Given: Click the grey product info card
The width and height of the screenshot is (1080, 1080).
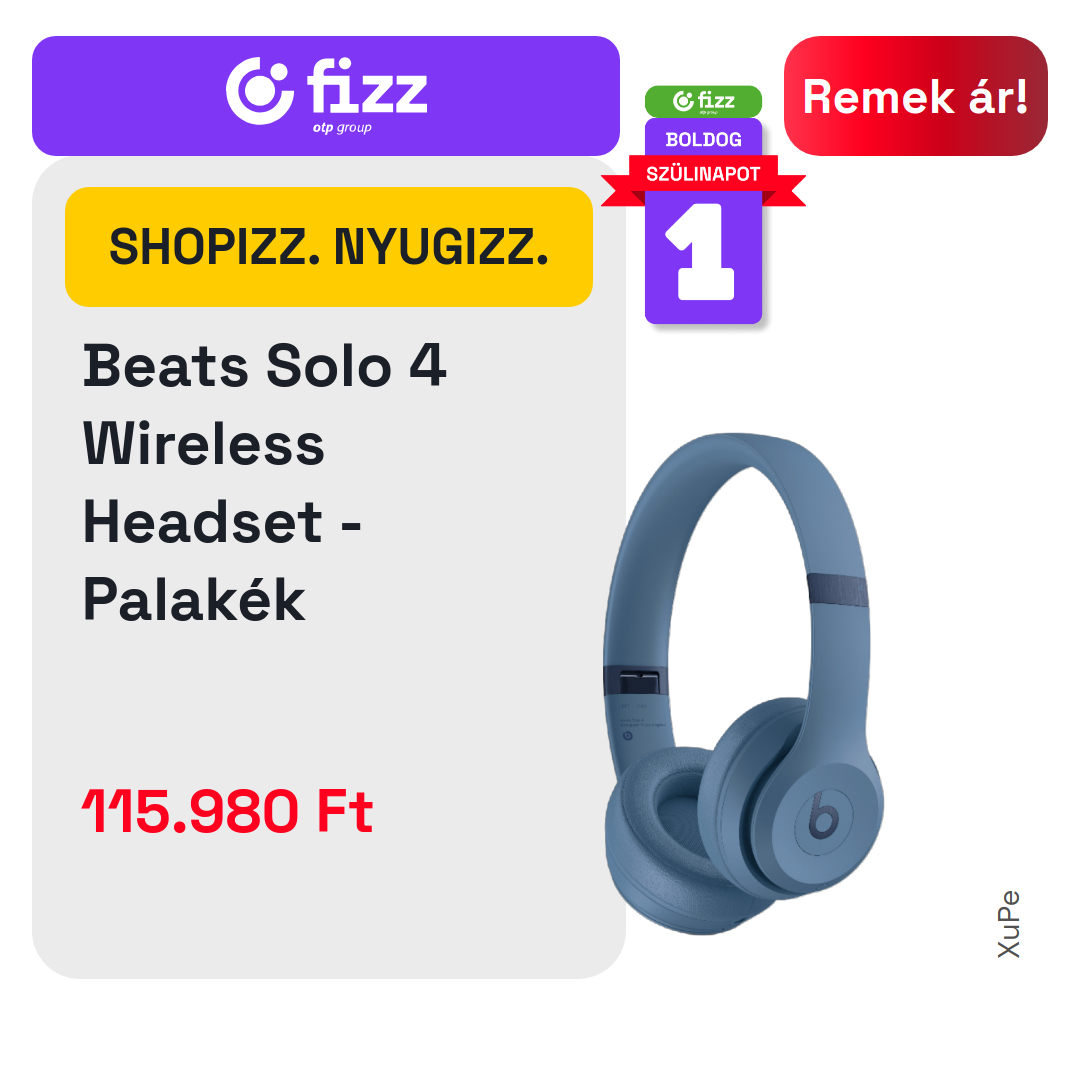Looking at the screenshot, I should [329, 568].
